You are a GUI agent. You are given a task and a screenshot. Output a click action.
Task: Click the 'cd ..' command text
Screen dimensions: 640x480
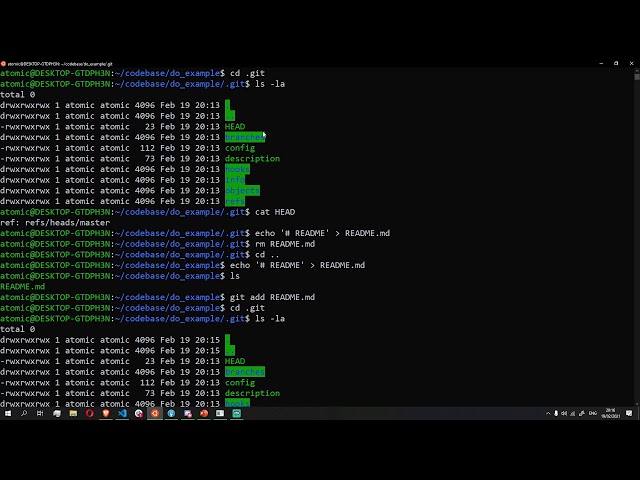pyautogui.click(x=267, y=254)
